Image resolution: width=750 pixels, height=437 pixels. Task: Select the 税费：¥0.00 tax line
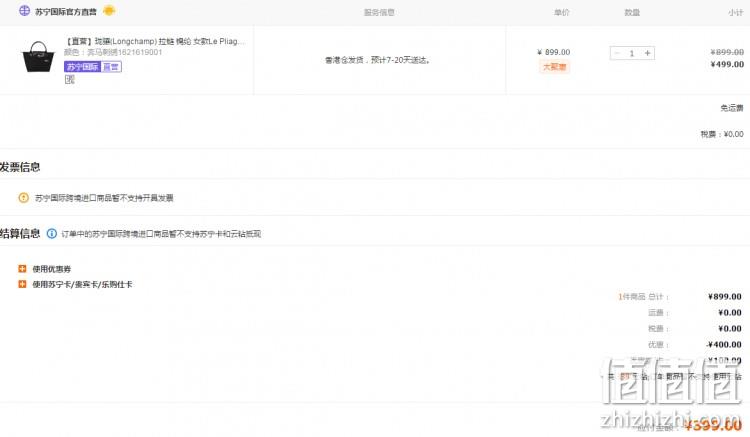tap(722, 134)
